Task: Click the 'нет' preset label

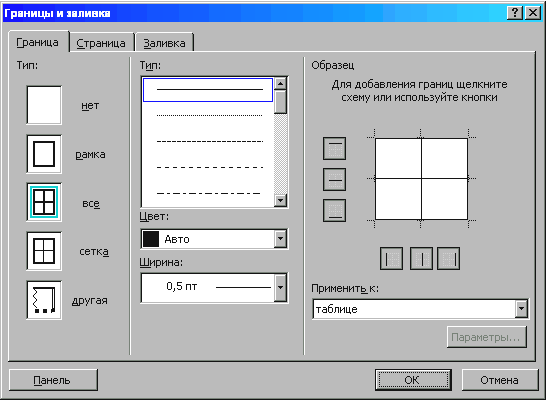Action: pos(90,105)
